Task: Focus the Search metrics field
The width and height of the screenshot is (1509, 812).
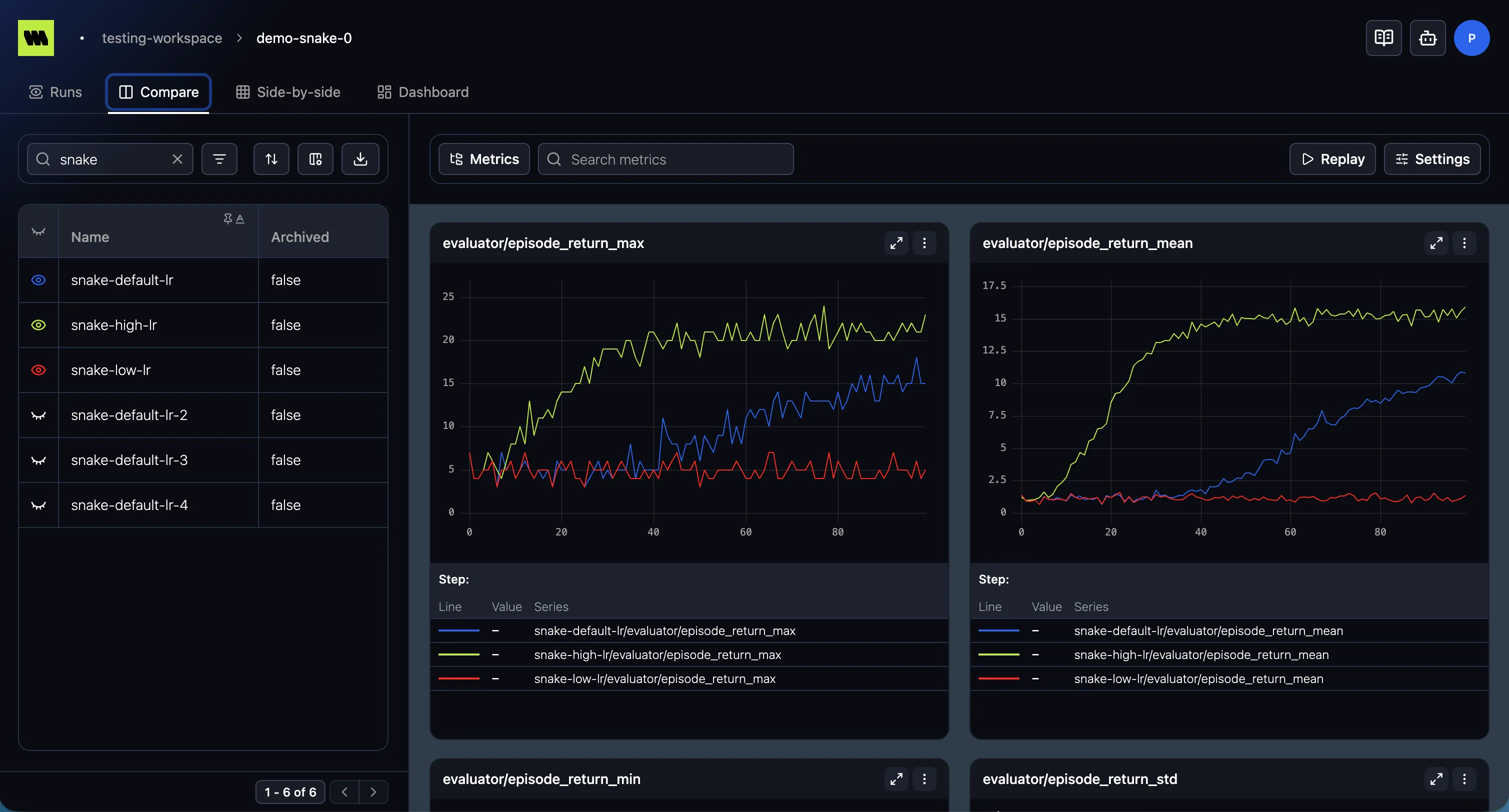Action: [x=665, y=159]
